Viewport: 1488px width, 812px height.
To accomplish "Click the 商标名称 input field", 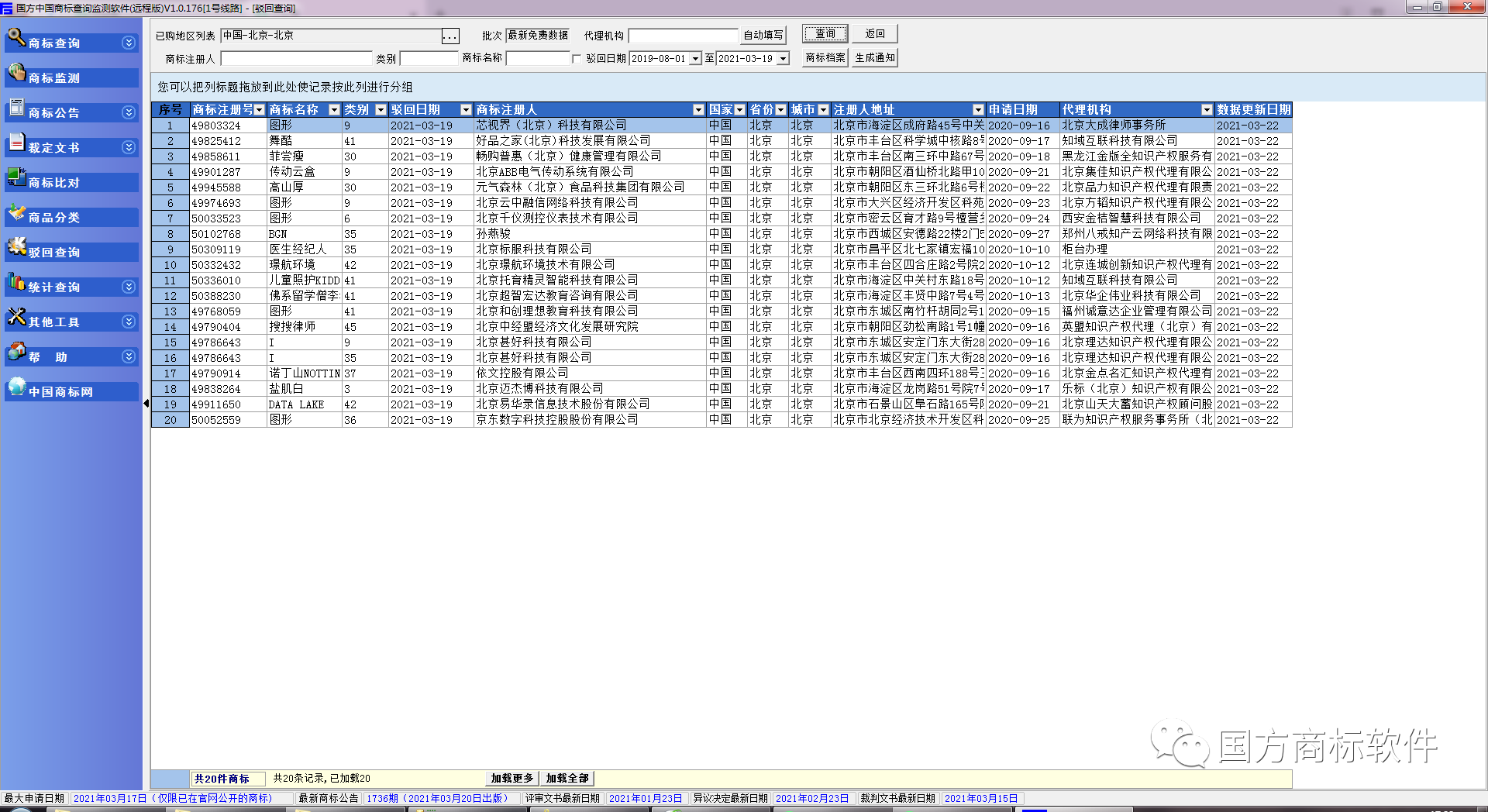I will click(x=537, y=59).
